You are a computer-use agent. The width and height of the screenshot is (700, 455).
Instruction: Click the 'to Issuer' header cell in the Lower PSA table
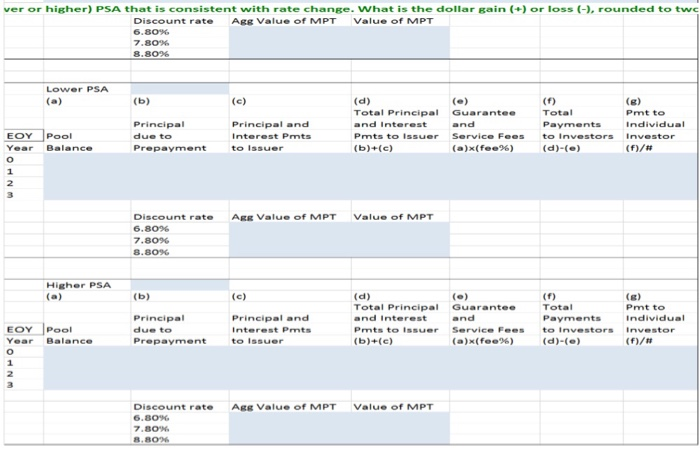(257, 148)
